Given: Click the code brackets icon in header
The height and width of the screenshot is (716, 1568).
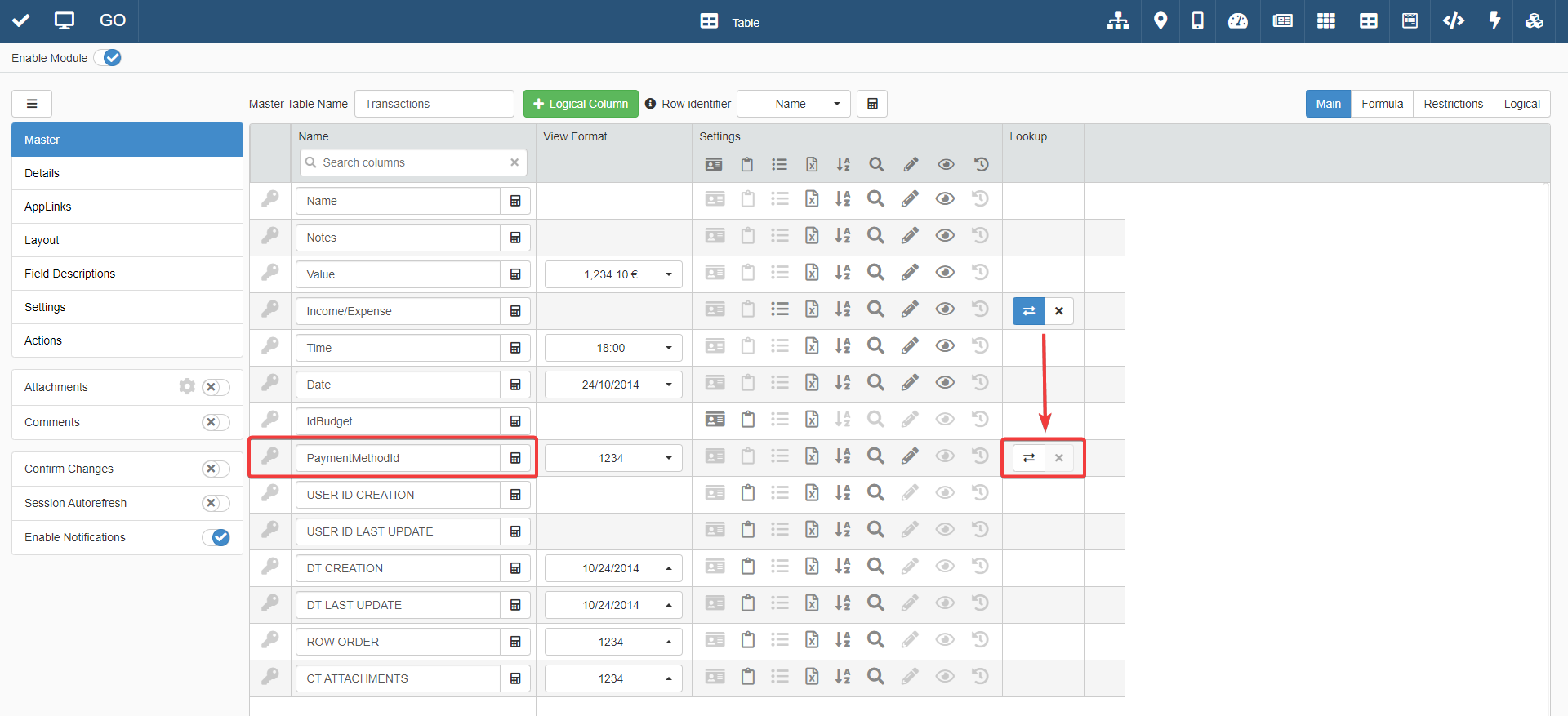Looking at the screenshot, I should 1453,21.
